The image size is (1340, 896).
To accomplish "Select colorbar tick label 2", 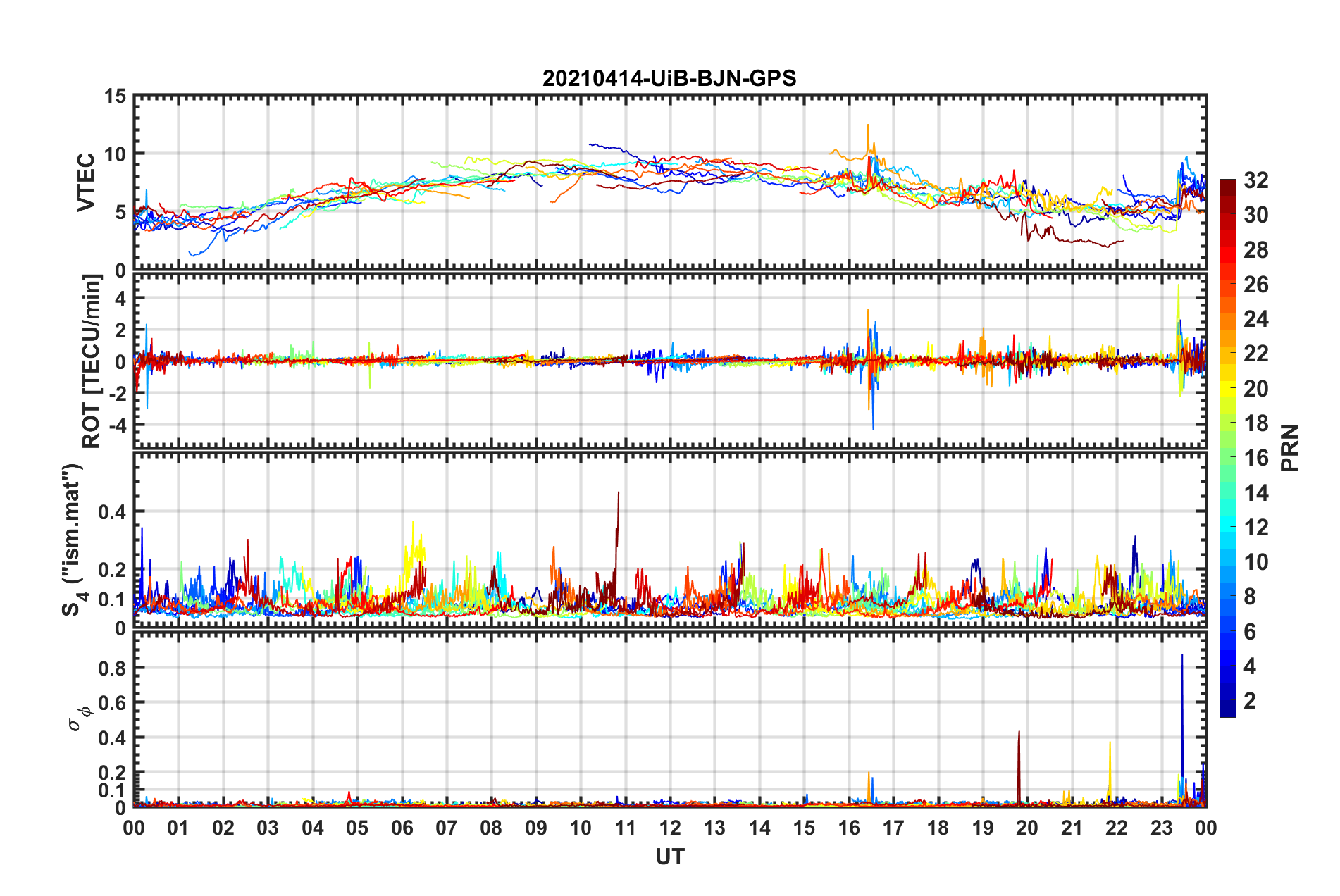I will [x=1250, y=701].
